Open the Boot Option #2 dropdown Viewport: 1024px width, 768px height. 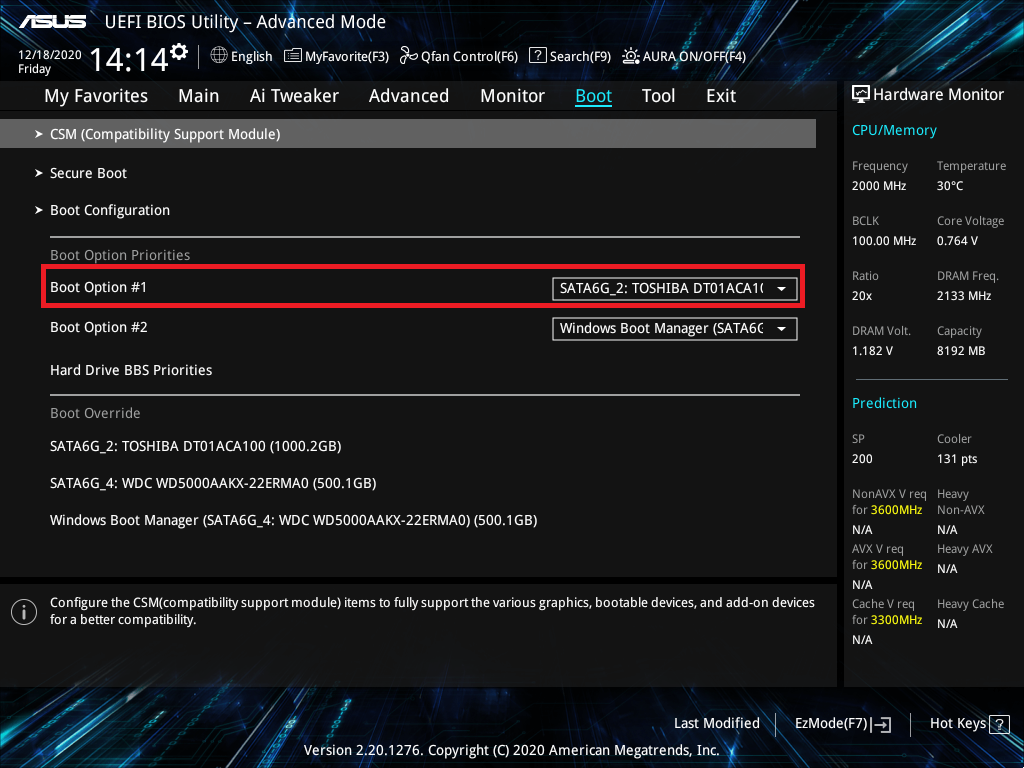(x=675, y=328)
